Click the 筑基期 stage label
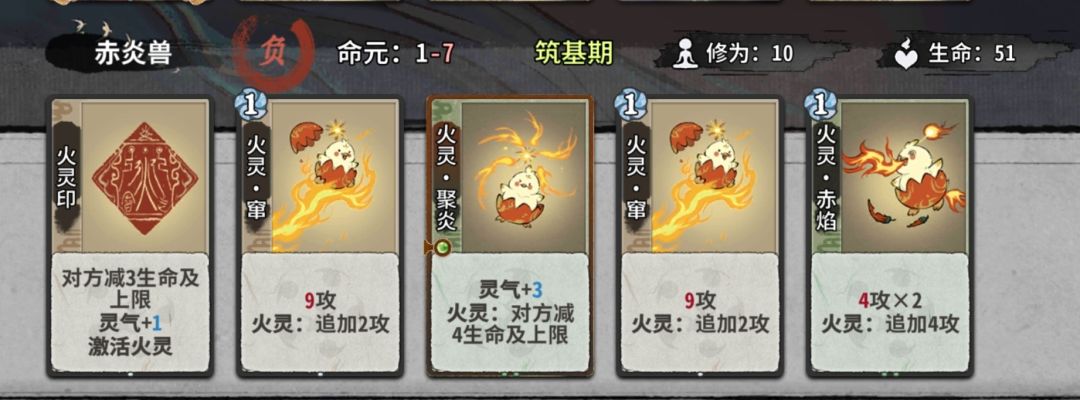 [574, 53]
